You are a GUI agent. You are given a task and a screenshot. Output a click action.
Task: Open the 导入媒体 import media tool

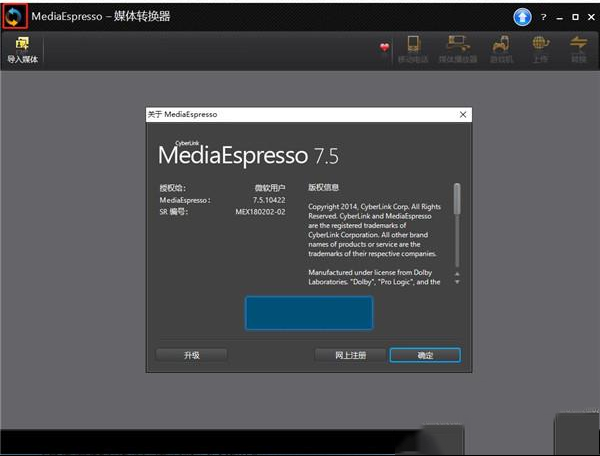tap(23, 50)
